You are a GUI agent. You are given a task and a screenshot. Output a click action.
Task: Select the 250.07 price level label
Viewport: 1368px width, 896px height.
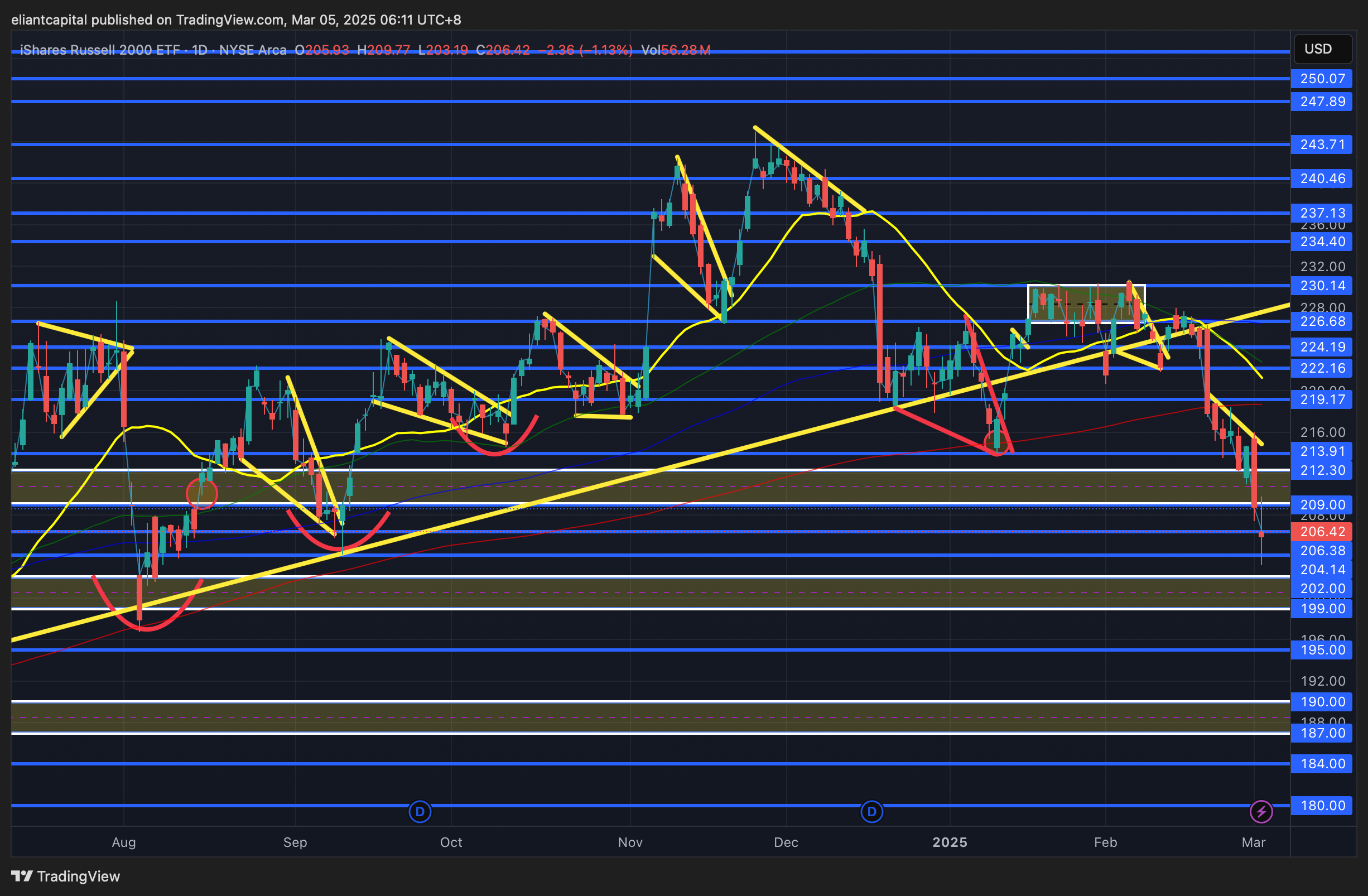pos(1322,79)
